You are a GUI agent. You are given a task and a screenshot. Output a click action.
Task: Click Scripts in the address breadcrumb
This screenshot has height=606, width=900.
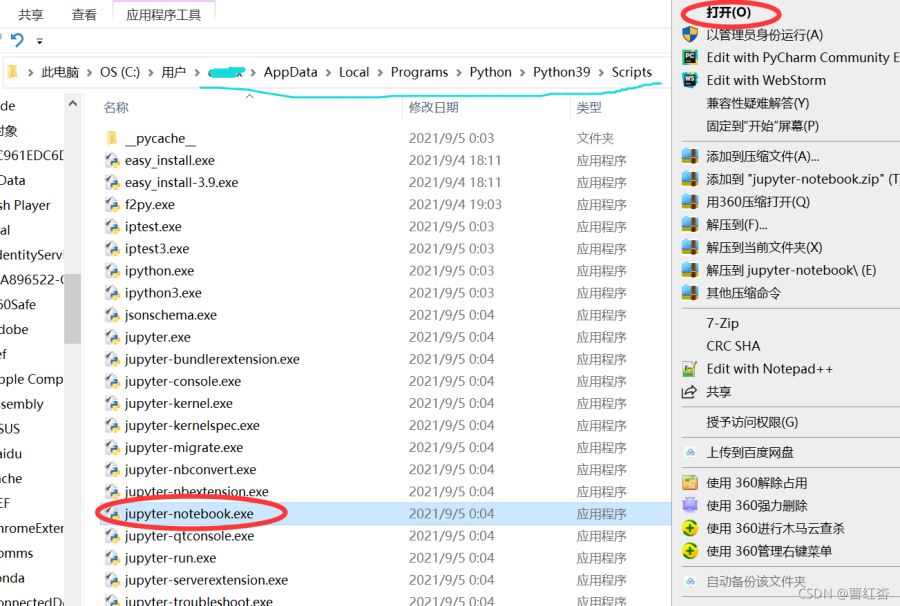[631, 72]
